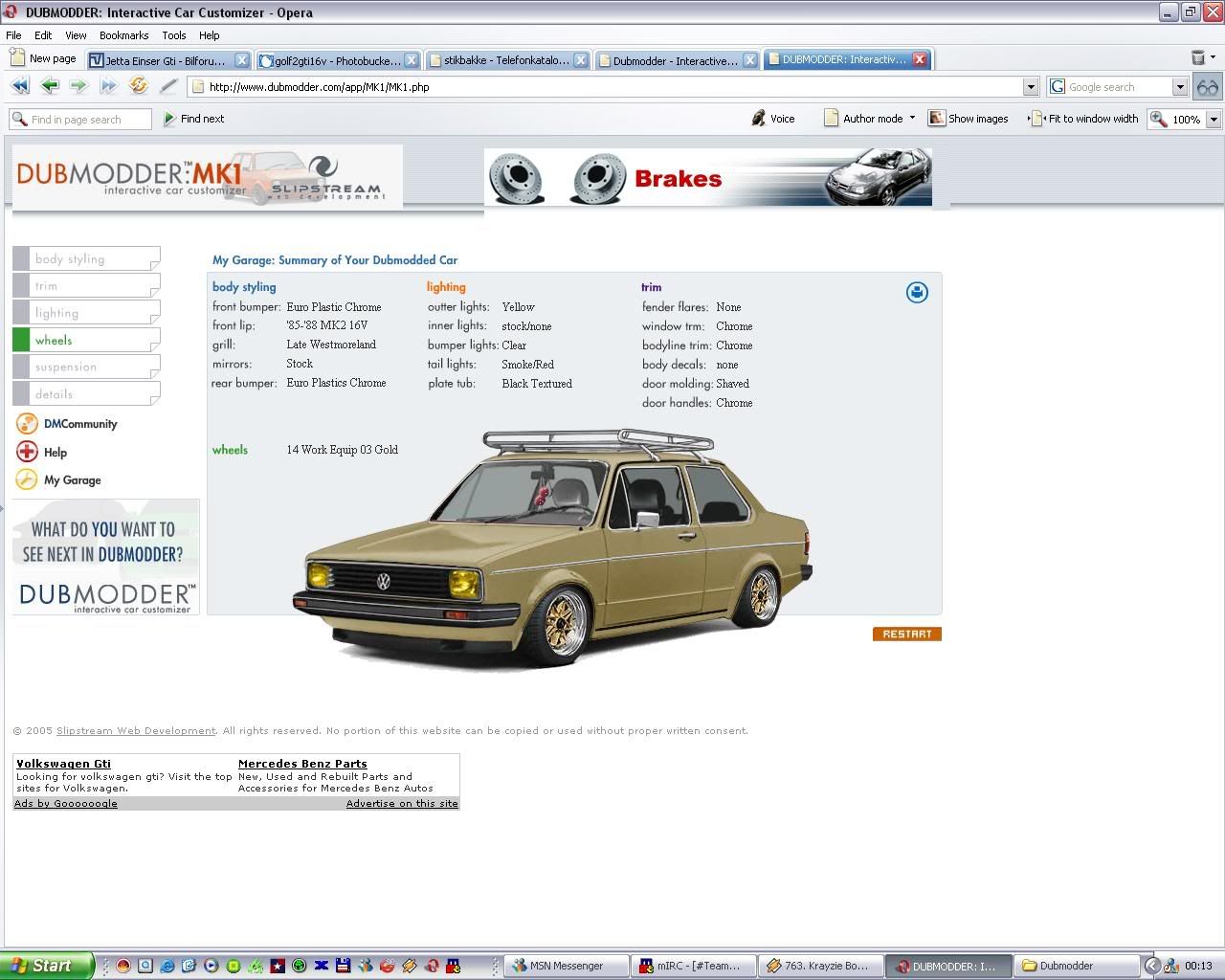
Task: Select the trim sidebar section
Action: (x=86, y=285)
